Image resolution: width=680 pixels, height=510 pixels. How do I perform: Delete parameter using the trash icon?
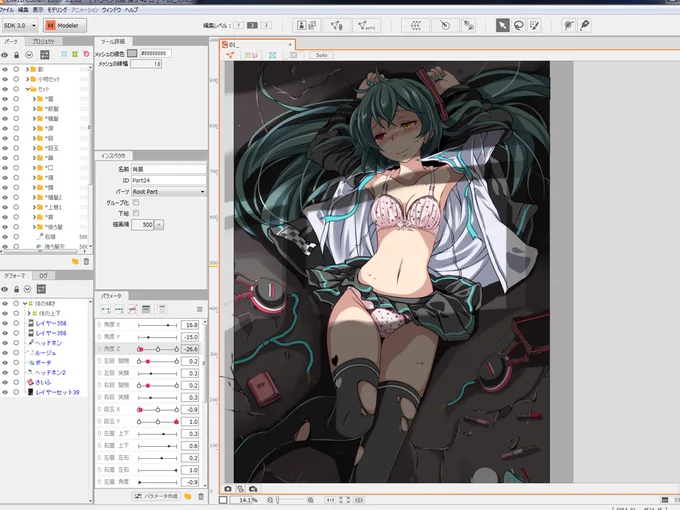pos(201,496)
